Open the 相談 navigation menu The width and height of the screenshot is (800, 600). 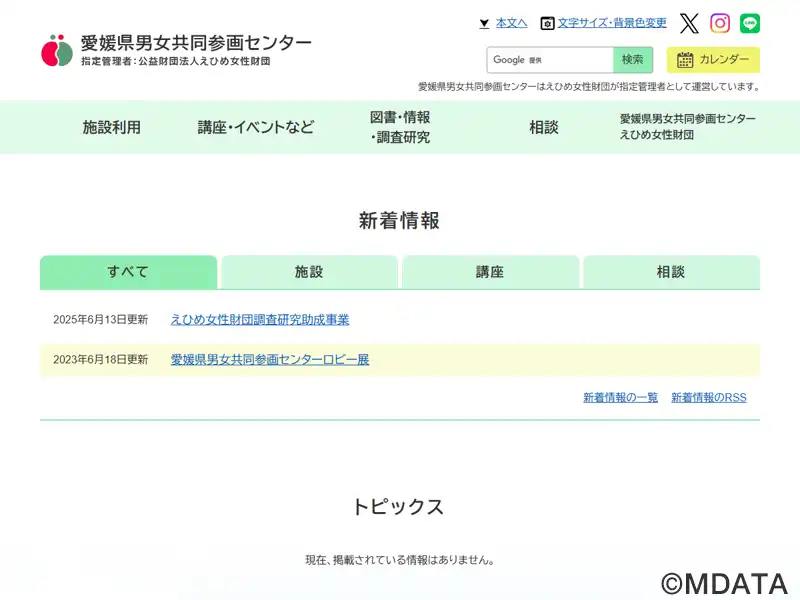tap(544, 127)
